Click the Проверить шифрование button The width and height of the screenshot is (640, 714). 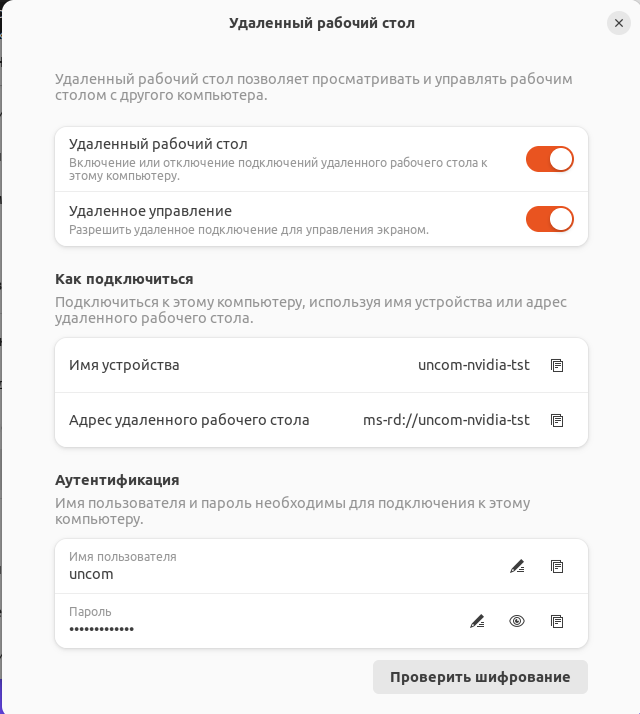tap(480, 677)
